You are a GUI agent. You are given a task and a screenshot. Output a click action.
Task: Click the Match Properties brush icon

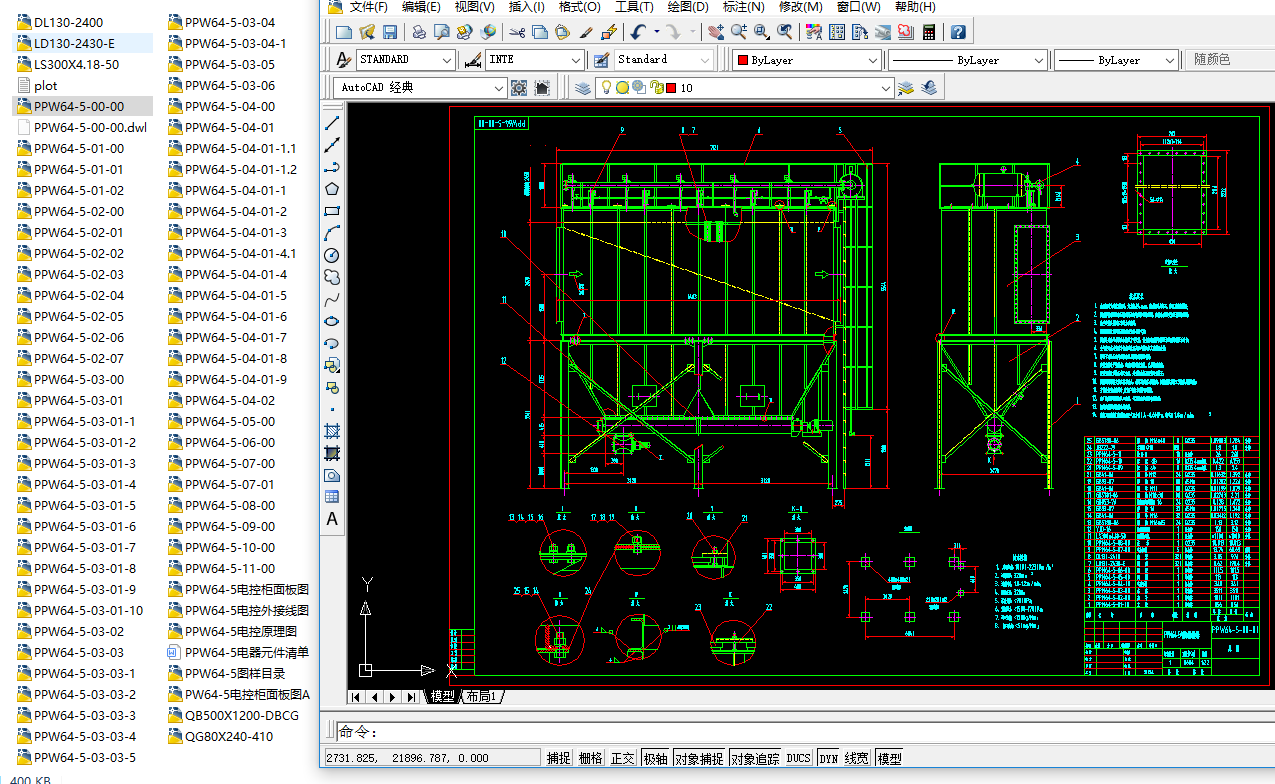[x=587, y=32]
